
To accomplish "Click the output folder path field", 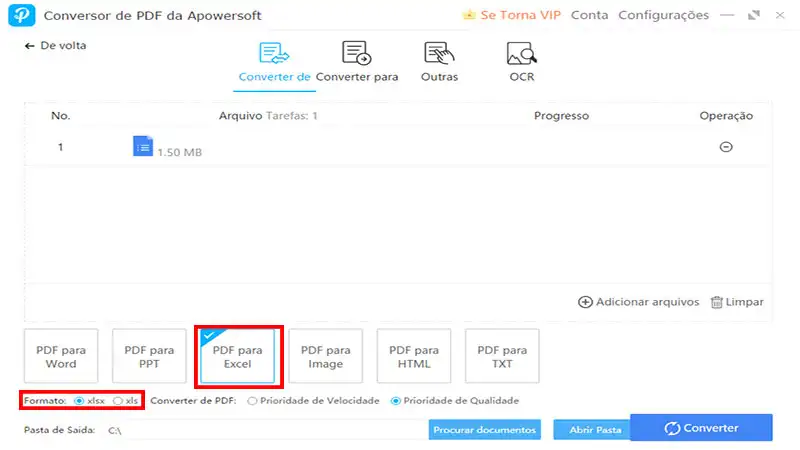I will tap(265, 430).
